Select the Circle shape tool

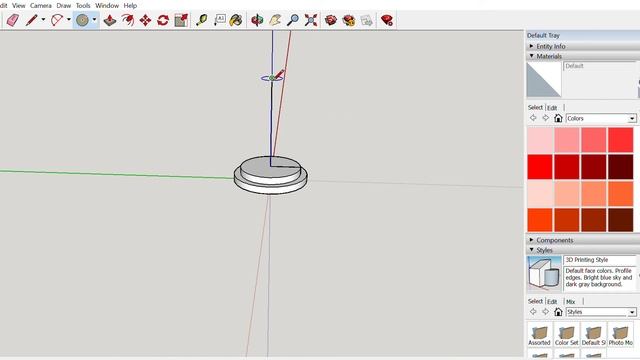pos(82,20)
